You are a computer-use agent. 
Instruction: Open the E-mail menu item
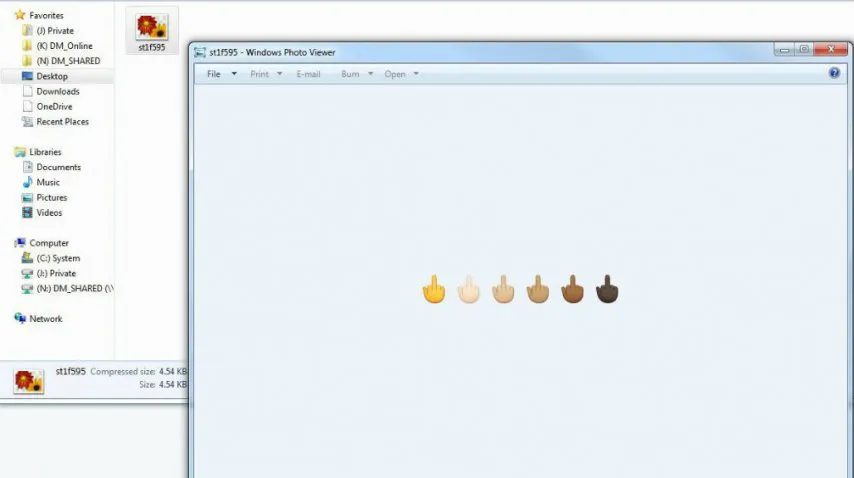308,74
